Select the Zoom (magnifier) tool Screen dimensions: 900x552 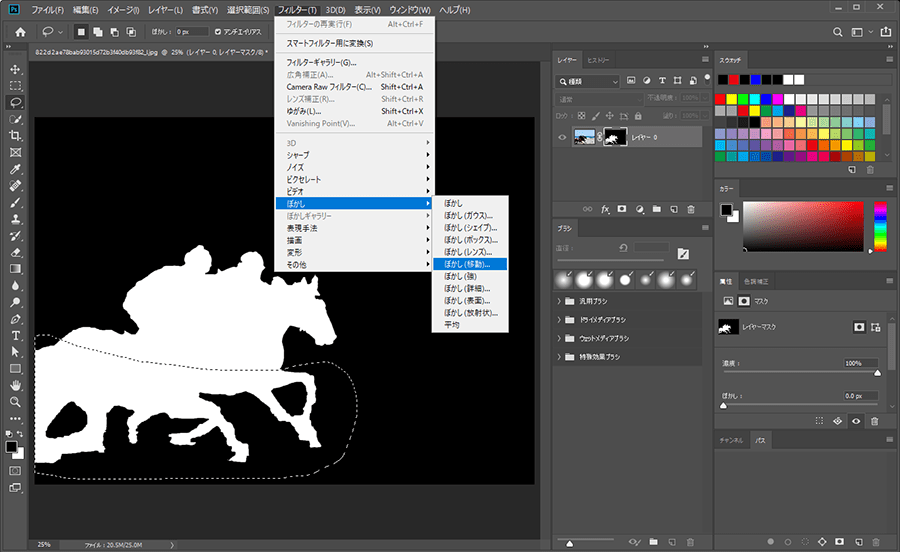[x=15, y=401]
